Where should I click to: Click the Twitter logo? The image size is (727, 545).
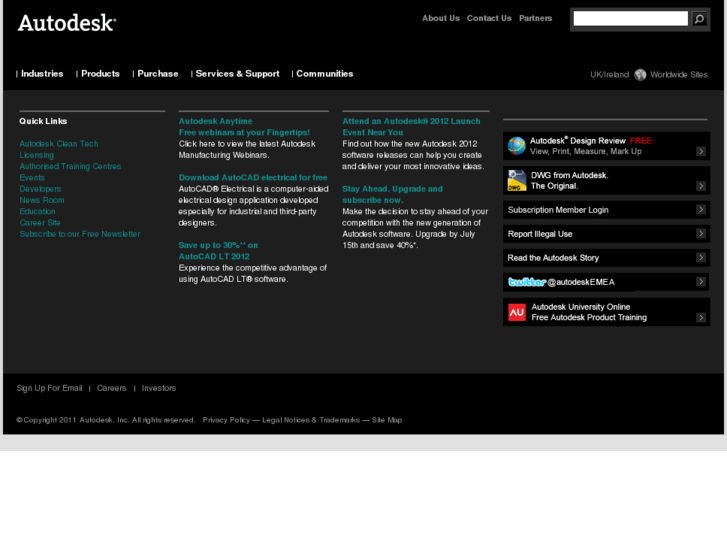[527, 282]
